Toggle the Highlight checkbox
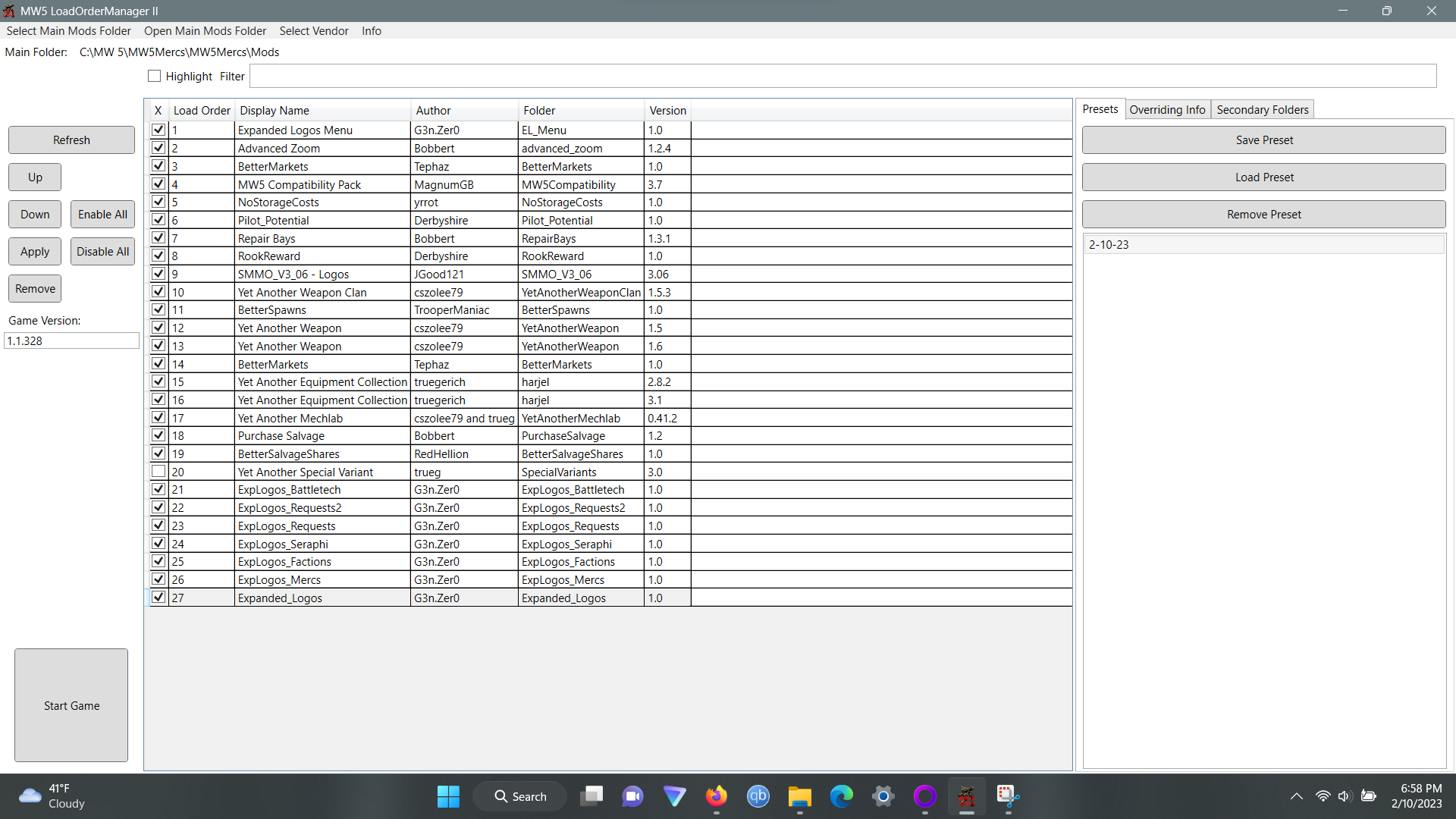 155,77
